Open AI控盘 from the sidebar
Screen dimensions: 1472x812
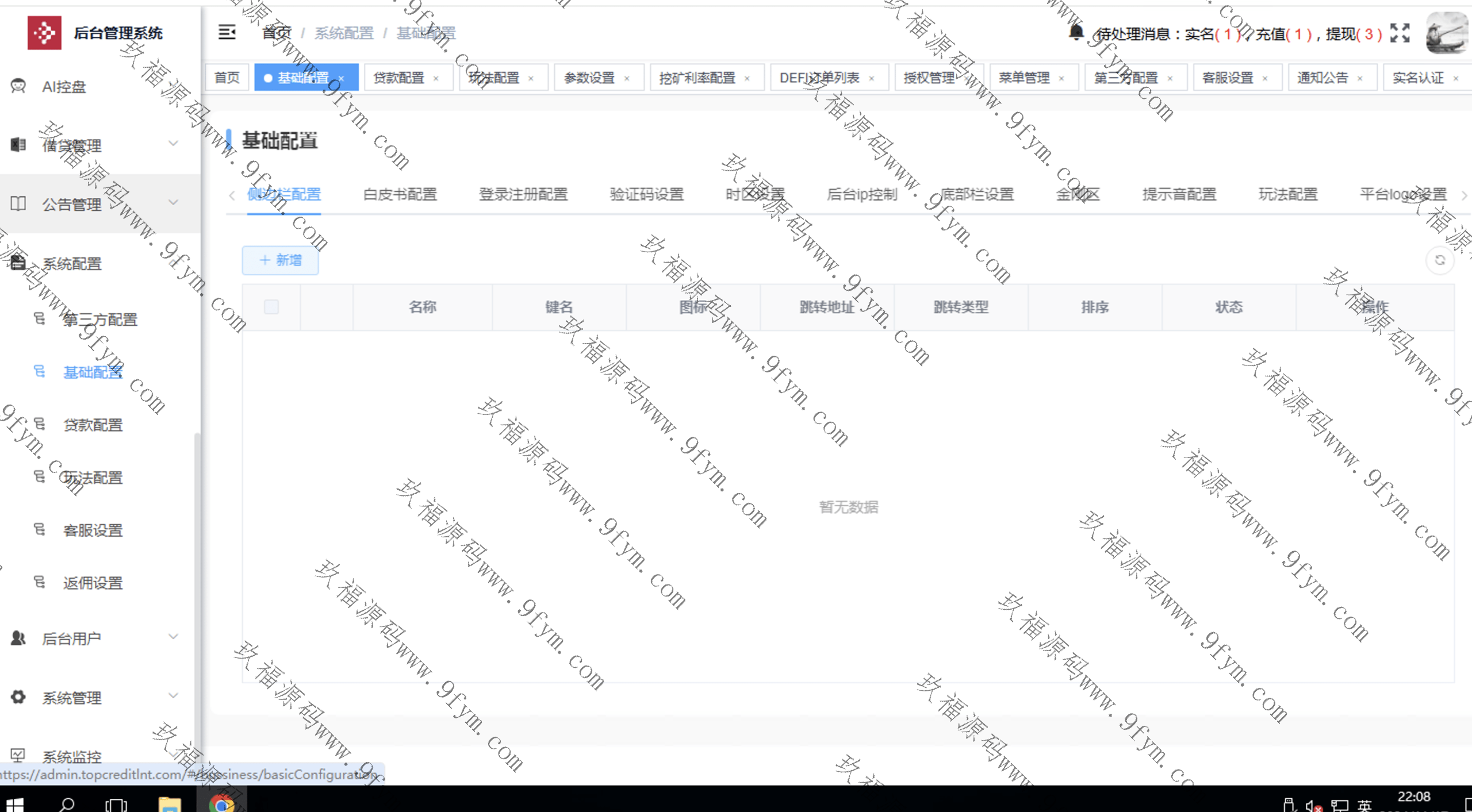pyautogui.click(x=63, y=87)
